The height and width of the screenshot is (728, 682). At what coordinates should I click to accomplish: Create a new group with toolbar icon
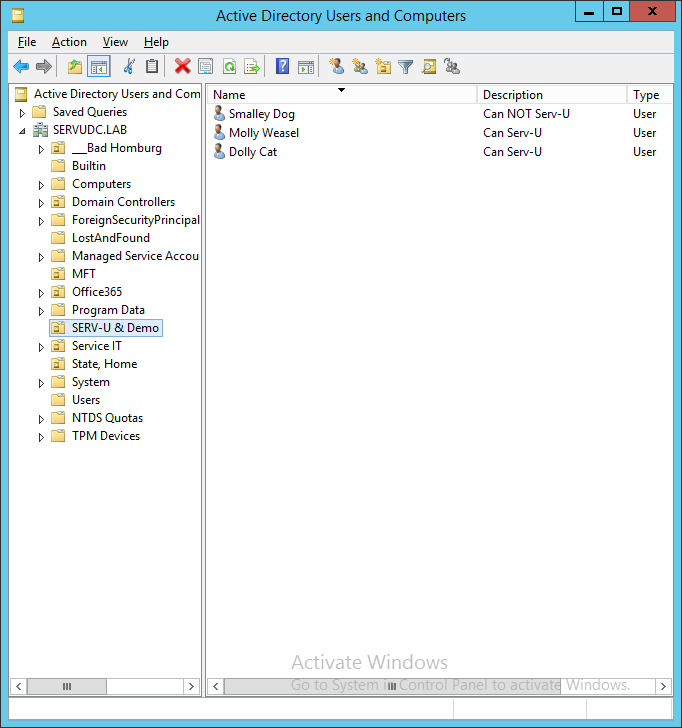pos(360,67)
